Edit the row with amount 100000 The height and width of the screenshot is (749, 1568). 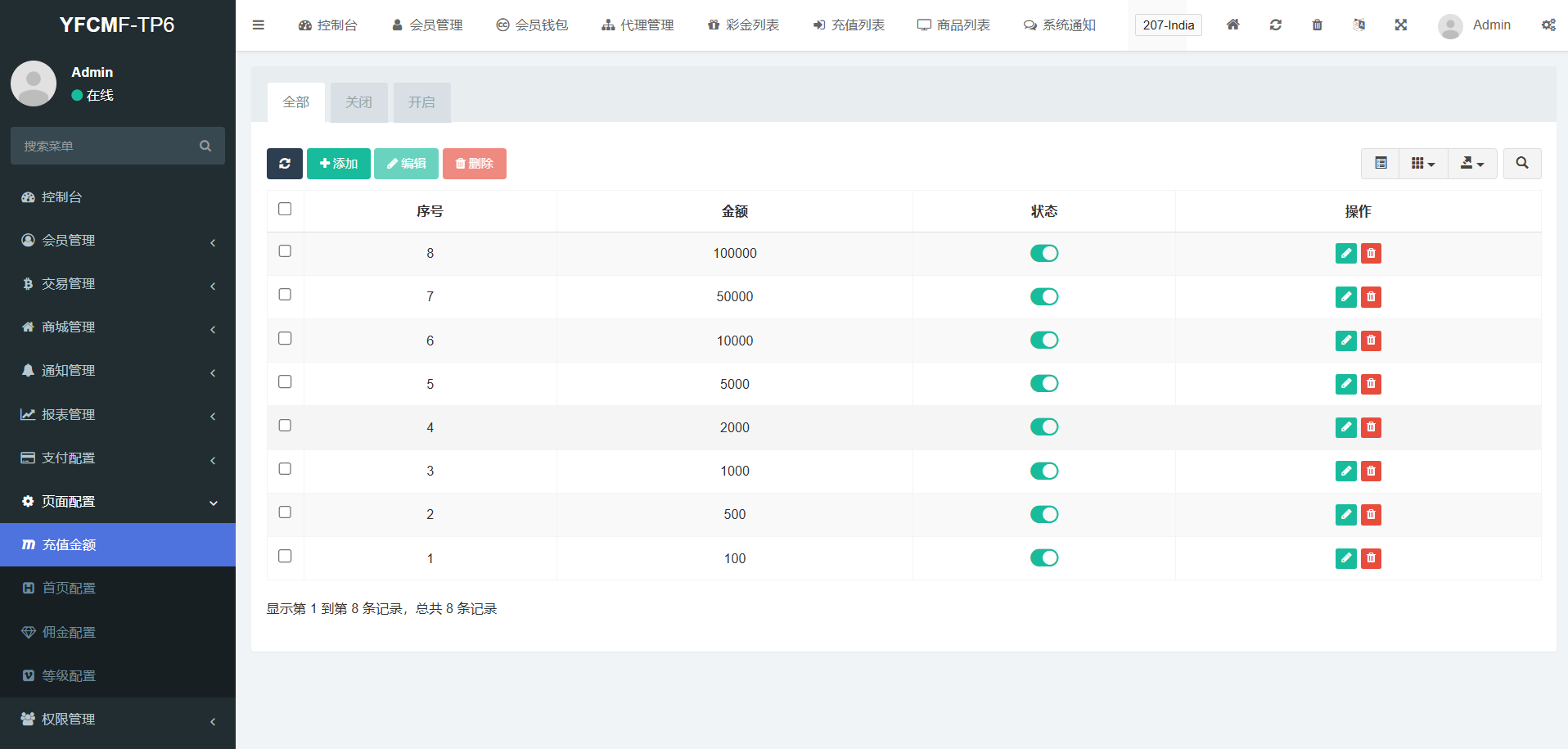tap(1345, 254)
